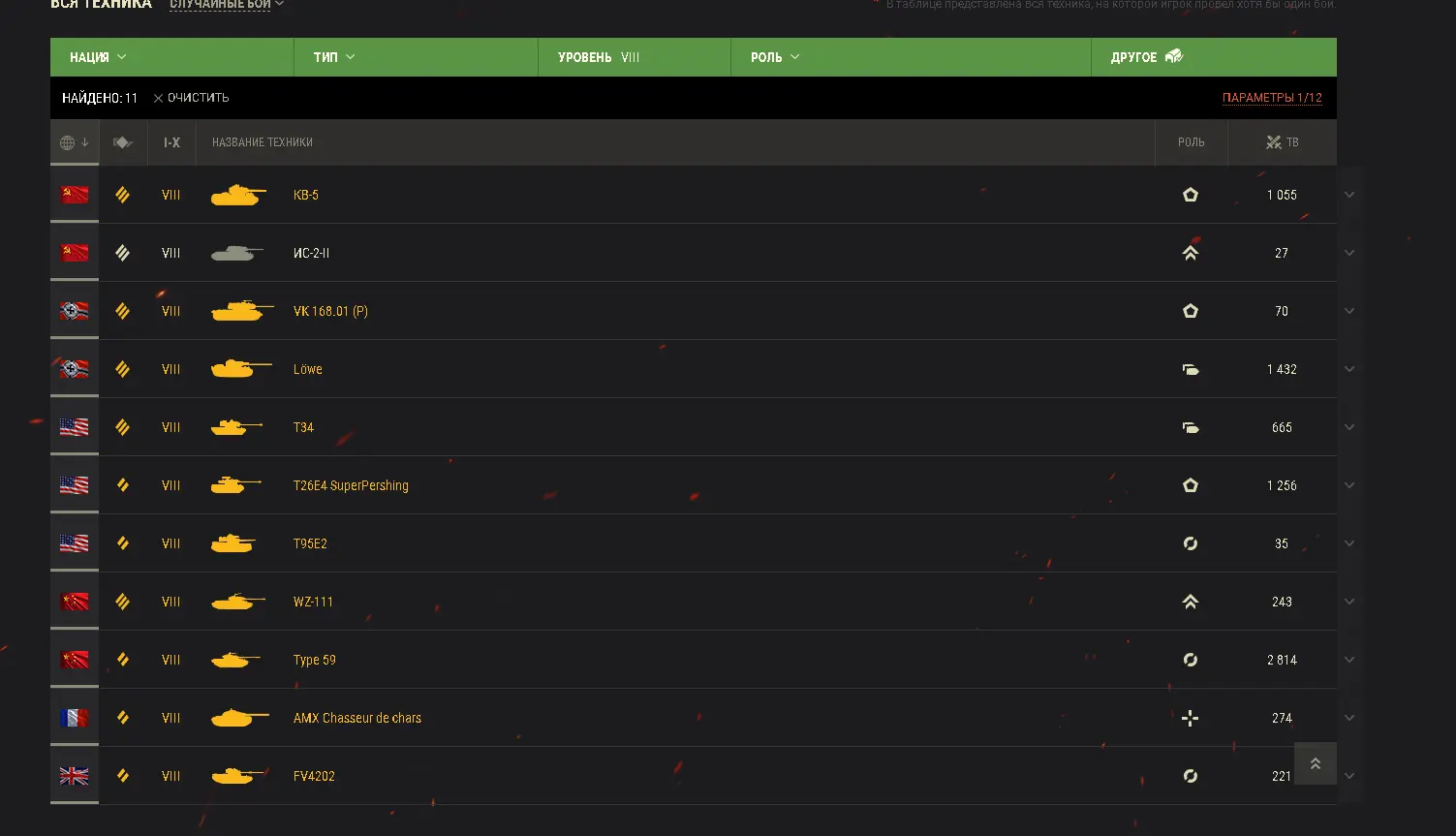Open the СЛУЧАЙНЫЕ БОИ battle type dropdown
Image resolution: width=1456 pixels, height=836 pixels.
227,4
